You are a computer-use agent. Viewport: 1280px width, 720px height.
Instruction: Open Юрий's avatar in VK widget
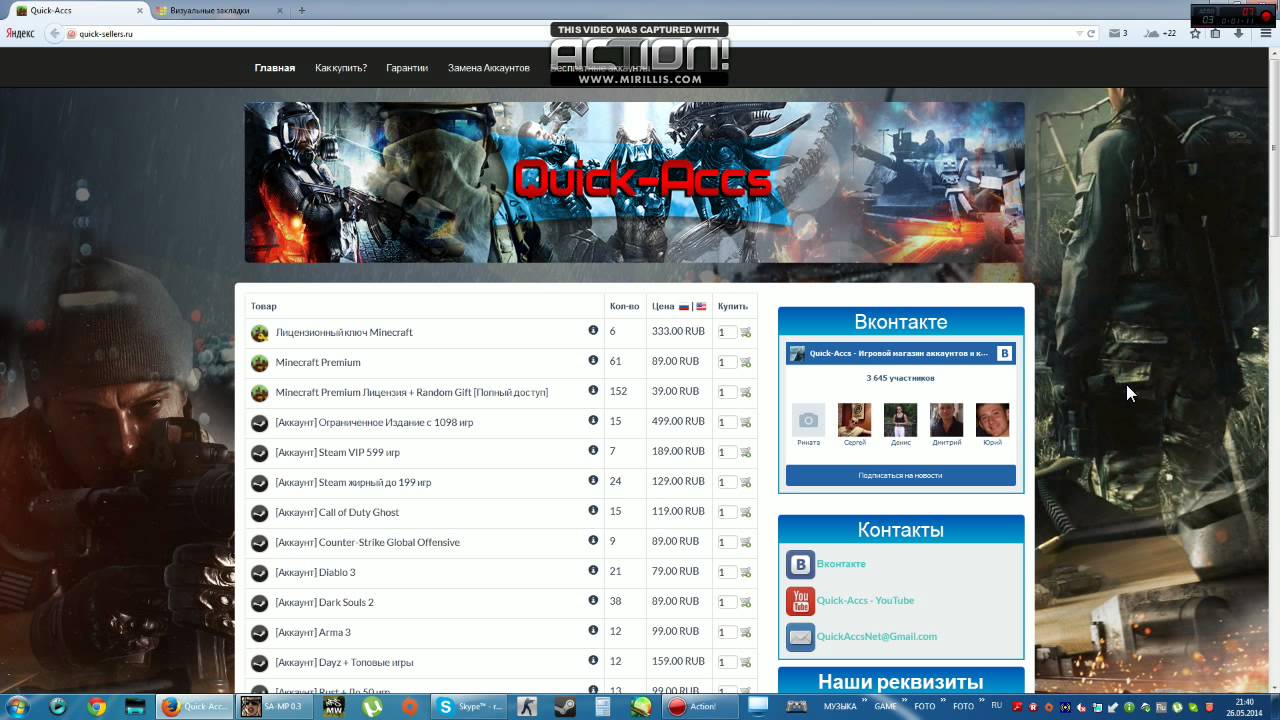(x=992, y=420)
